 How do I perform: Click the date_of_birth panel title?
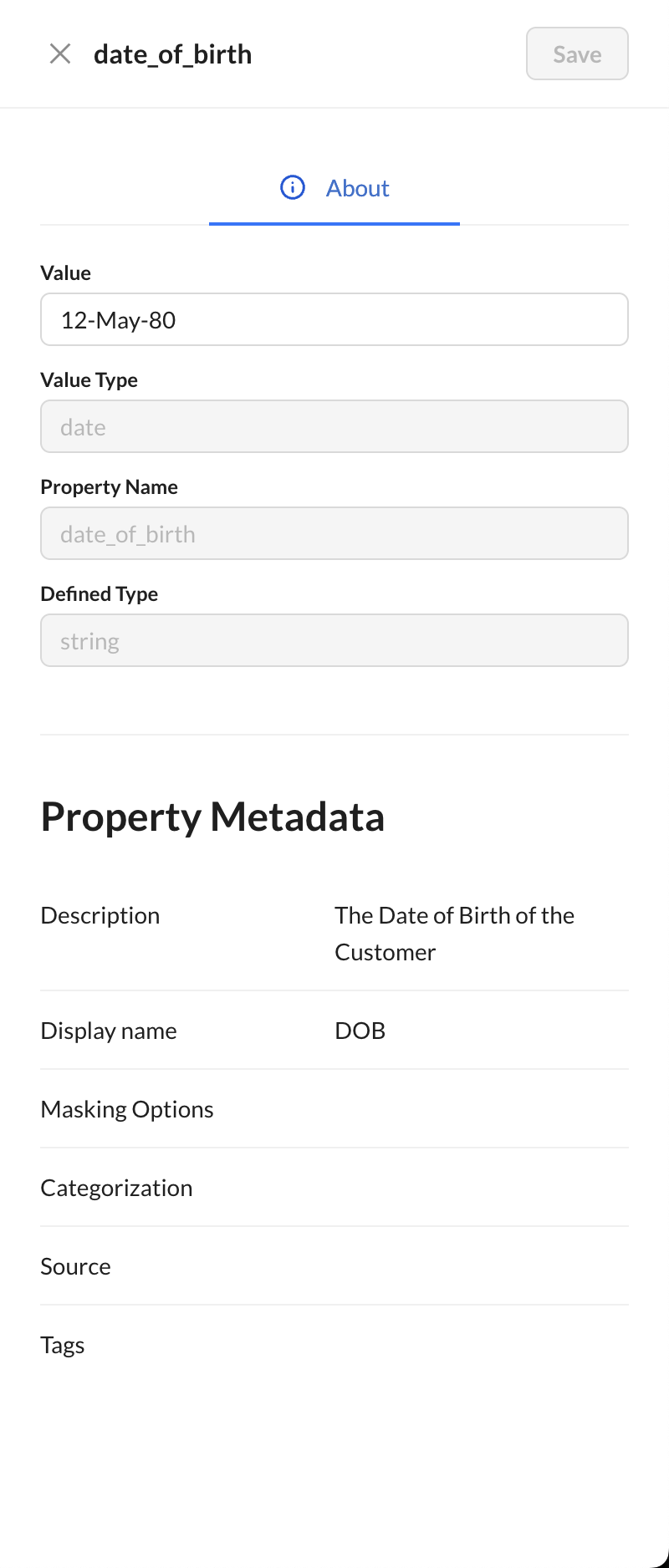tap(172, 54)
